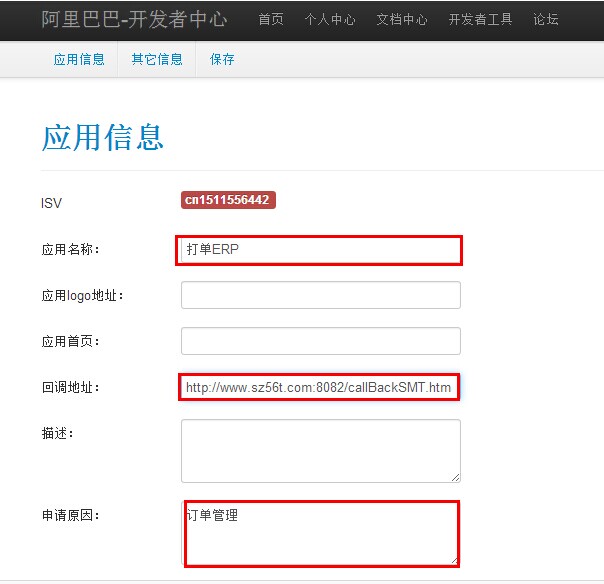Image resolution: width=604 pixels, height=584 pixels.
Task: Open 个人中心 from the navbar
Action: tap(330, 20)
